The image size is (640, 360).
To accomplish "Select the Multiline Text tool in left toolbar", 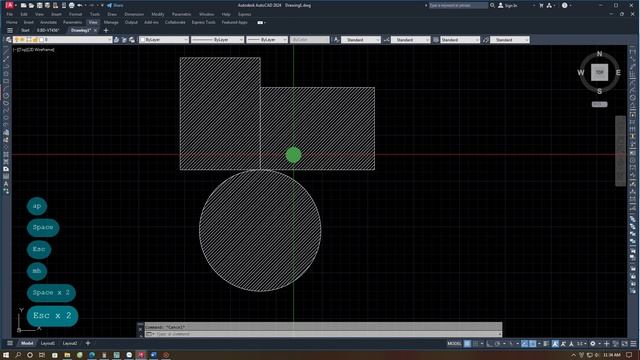I will click(x=6, y=184).
